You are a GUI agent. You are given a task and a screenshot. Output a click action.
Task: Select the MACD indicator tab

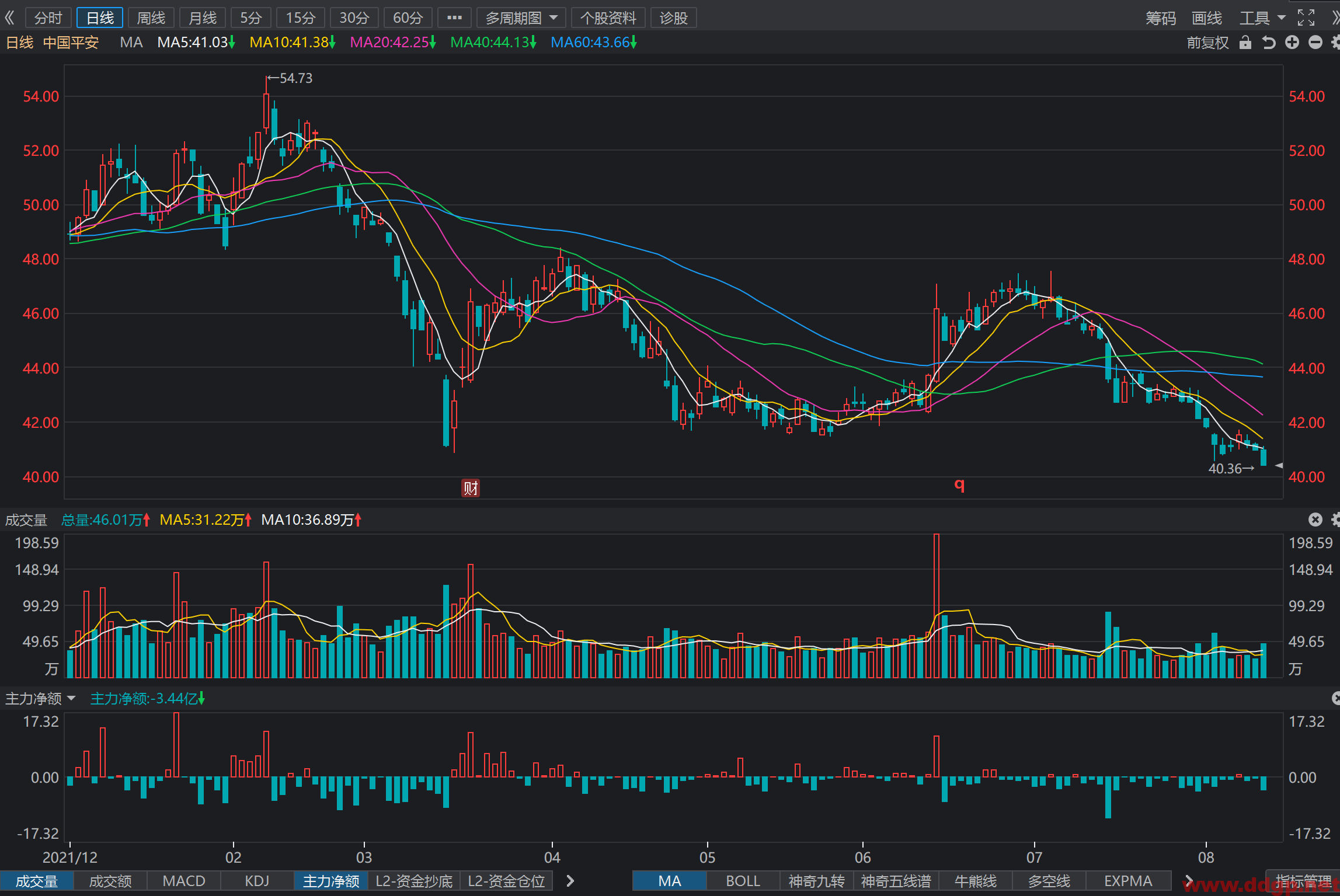pyautogui.click(x=183, y=881)
